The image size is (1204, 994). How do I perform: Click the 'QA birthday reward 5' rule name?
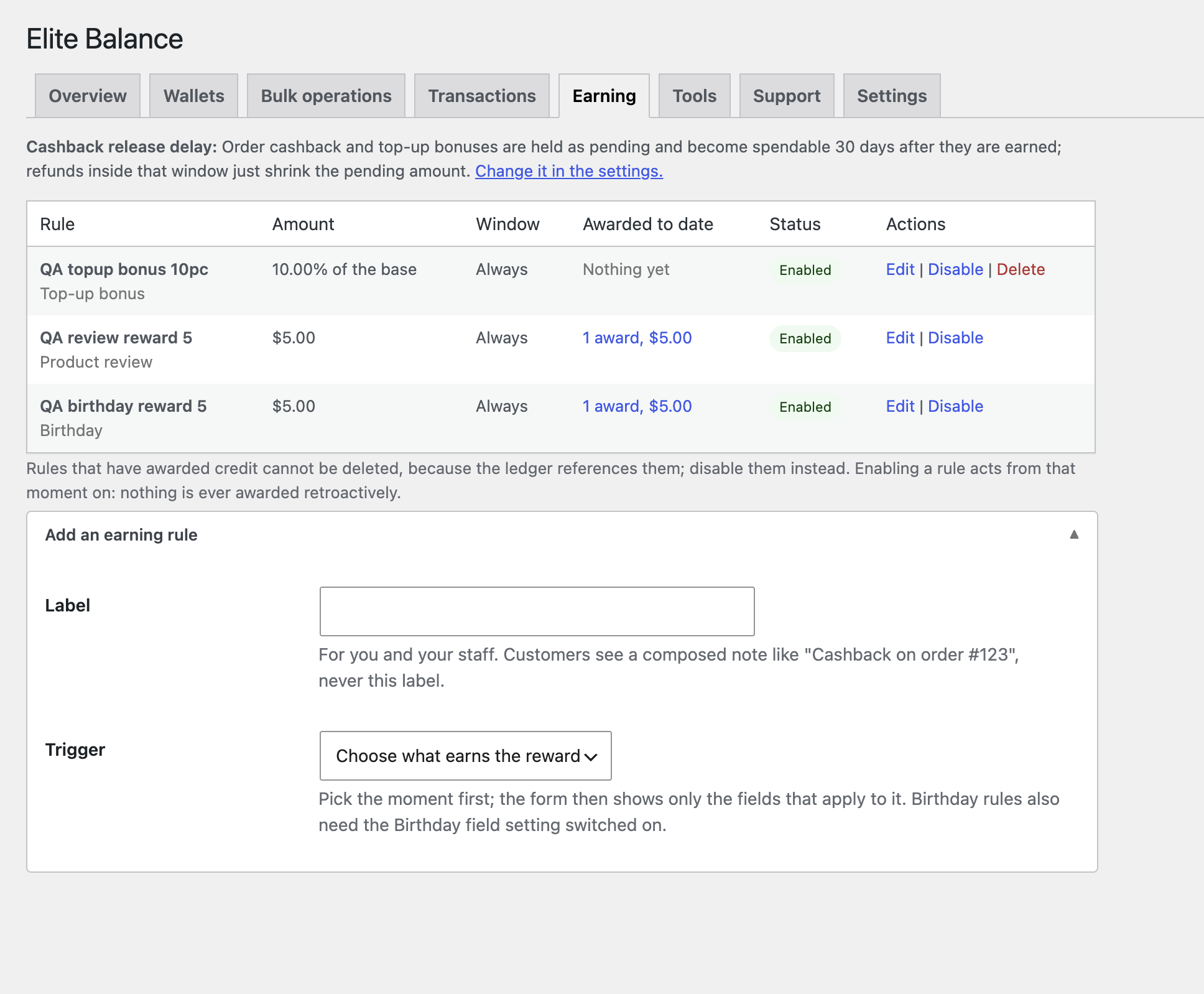123,406
